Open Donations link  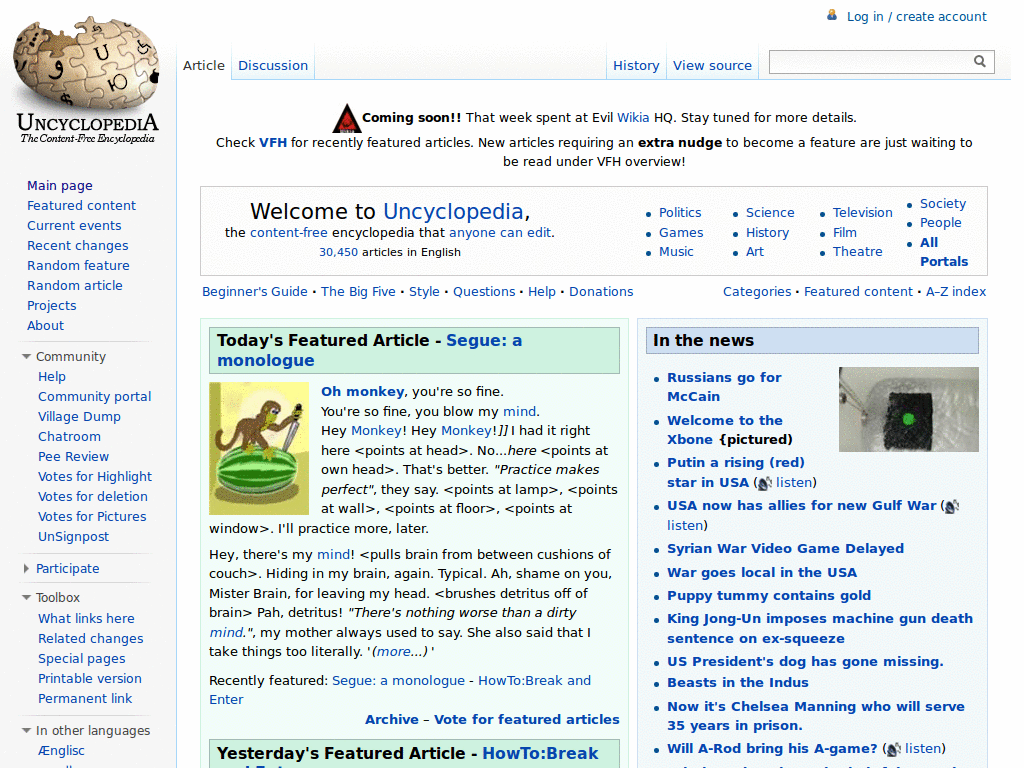click(601, 292)
